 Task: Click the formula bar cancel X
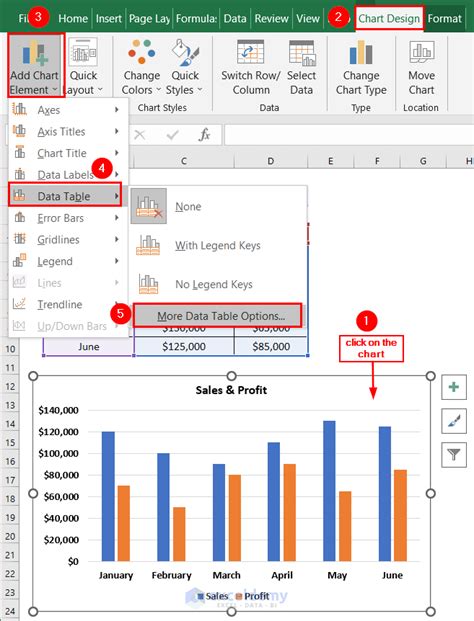point(139,135)
